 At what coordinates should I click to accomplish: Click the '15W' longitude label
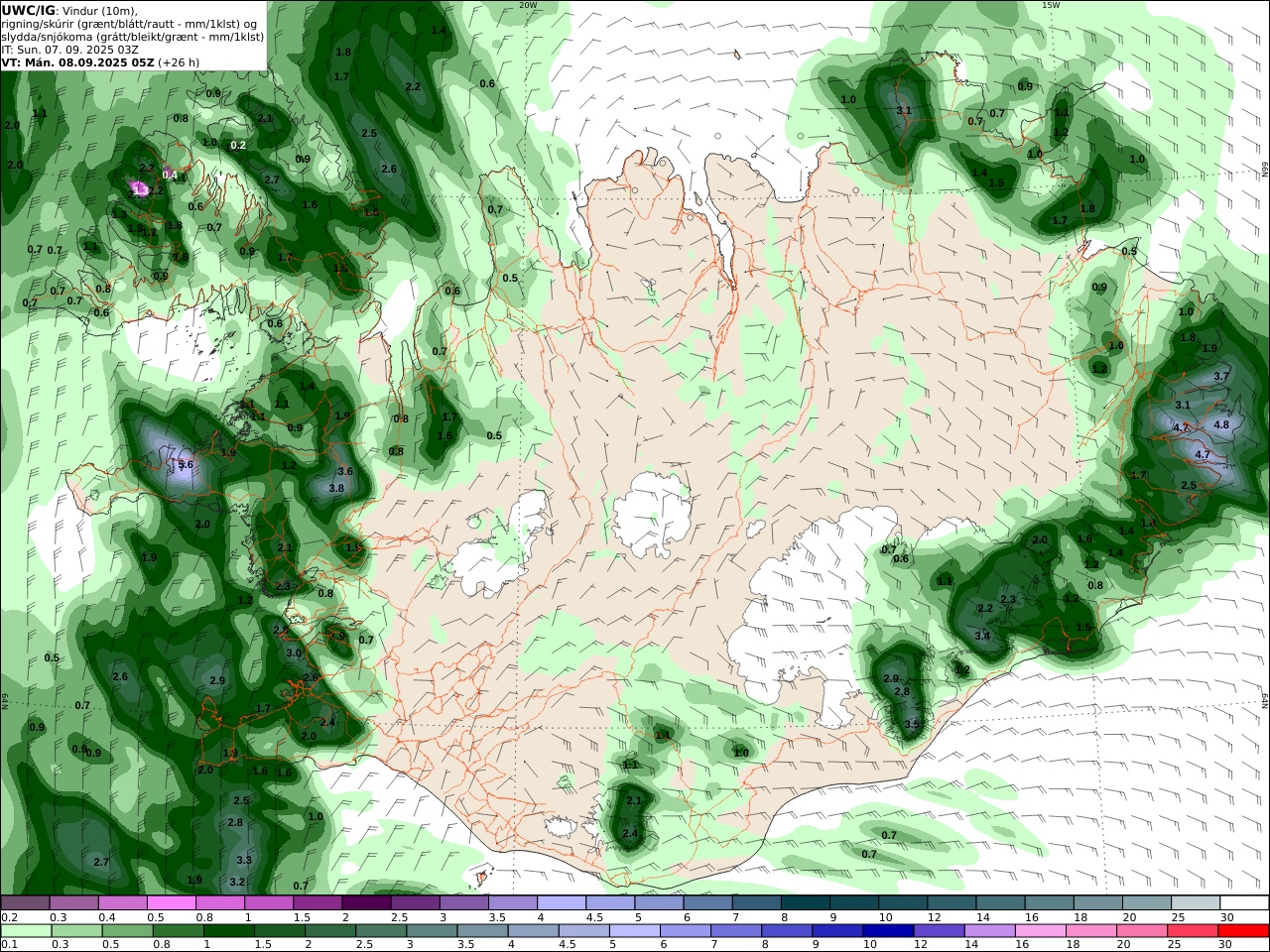click(1051, 5)
